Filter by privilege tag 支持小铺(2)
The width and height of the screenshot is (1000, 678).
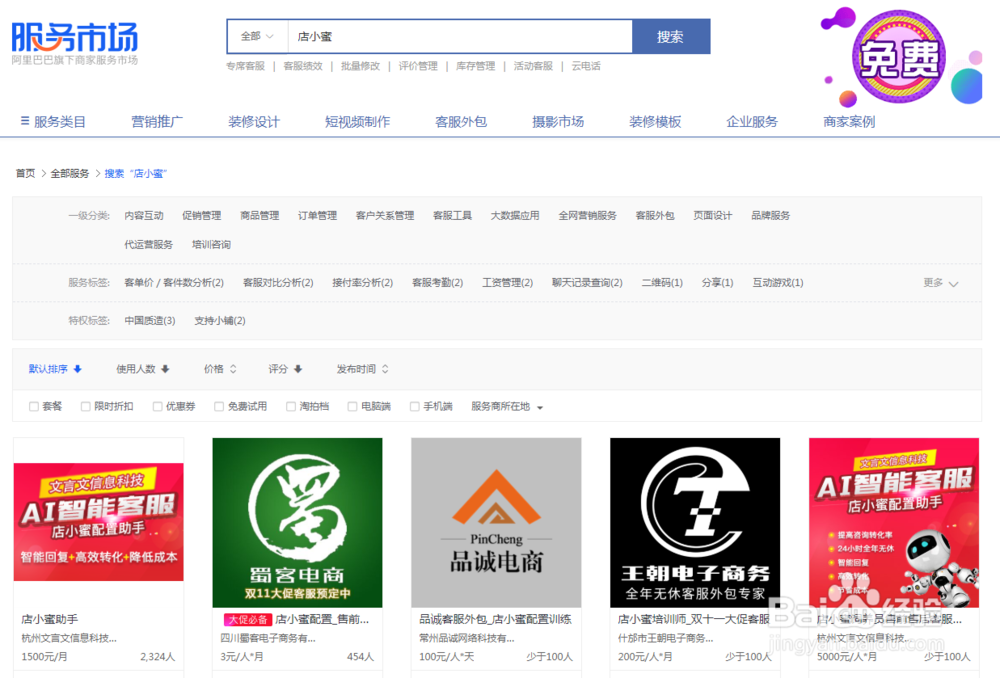pos(219,320)
